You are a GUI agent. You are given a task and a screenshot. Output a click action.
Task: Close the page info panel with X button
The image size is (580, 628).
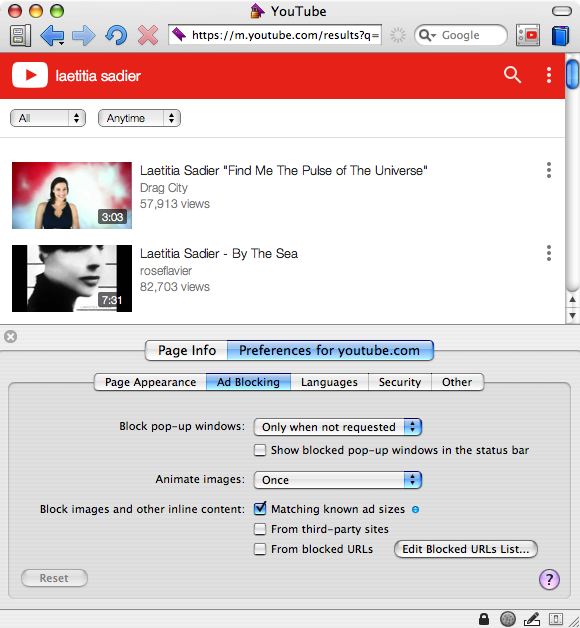tap(10, 336)
